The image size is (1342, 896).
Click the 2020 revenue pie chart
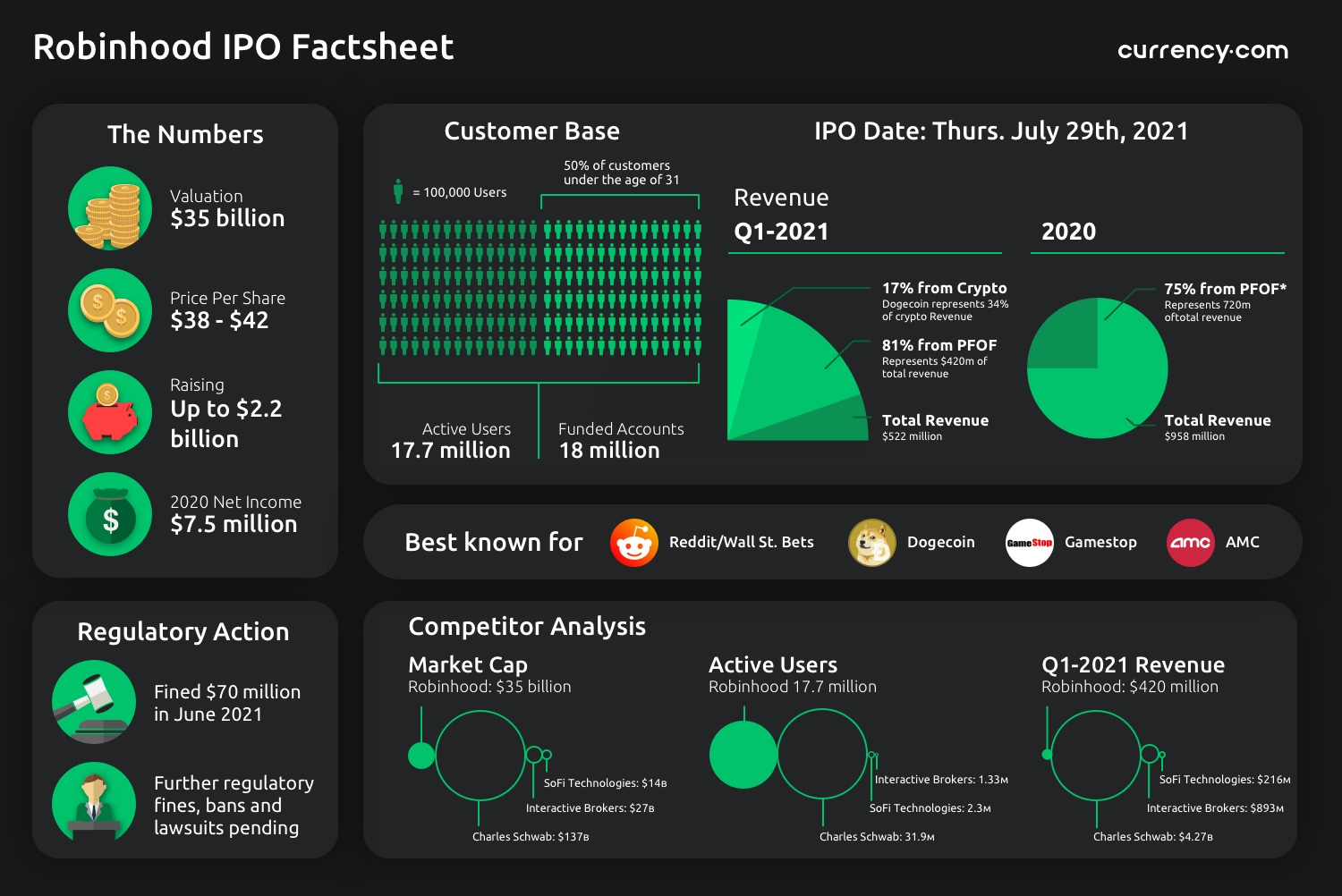pos(1098,368)
